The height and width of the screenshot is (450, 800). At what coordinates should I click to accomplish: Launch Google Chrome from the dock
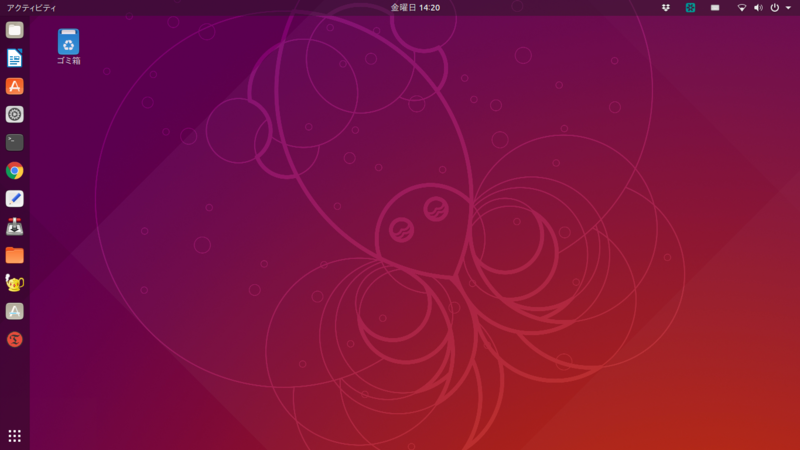pyautogui.click(x=14, y=170)
